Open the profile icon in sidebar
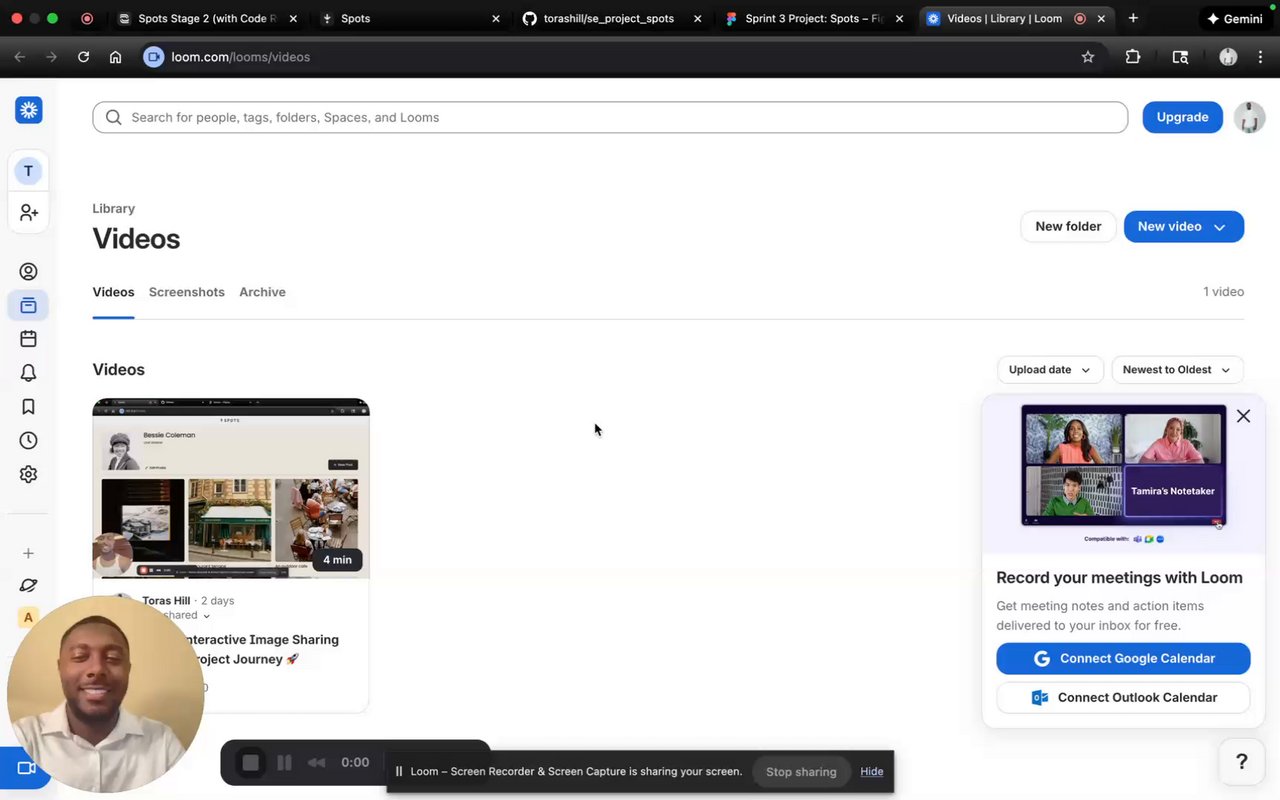Viewport: 1280px width, 800px height. (x=28, y=271)
